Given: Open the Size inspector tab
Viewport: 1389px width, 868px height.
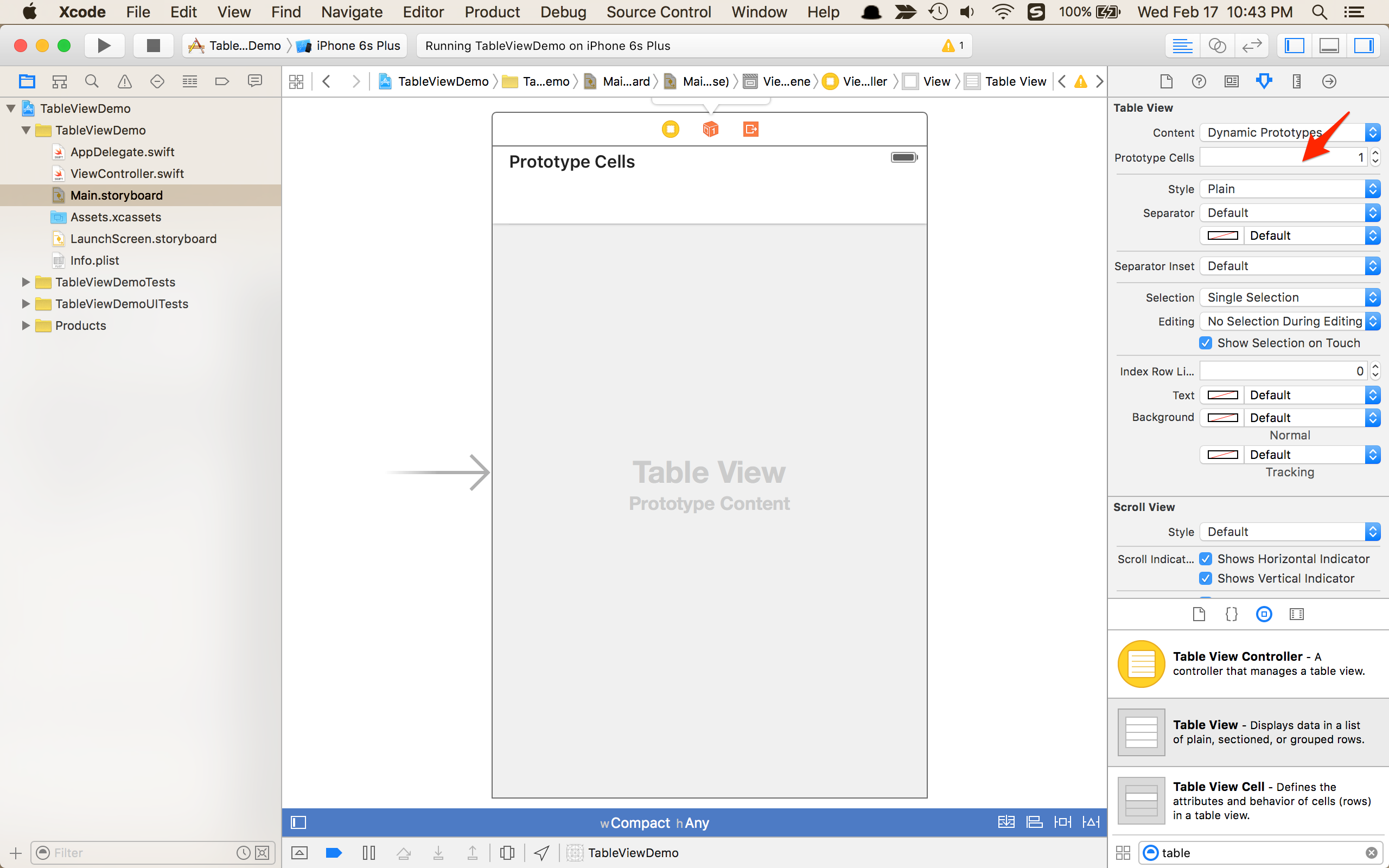Looking at the screenshot, I should tap(1296, 81).
